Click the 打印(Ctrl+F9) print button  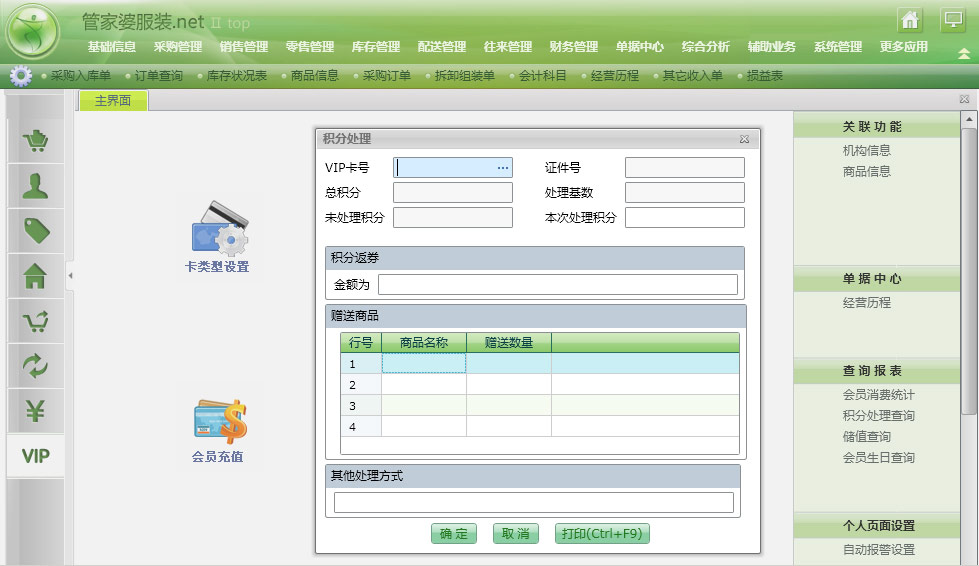point(602,534)
